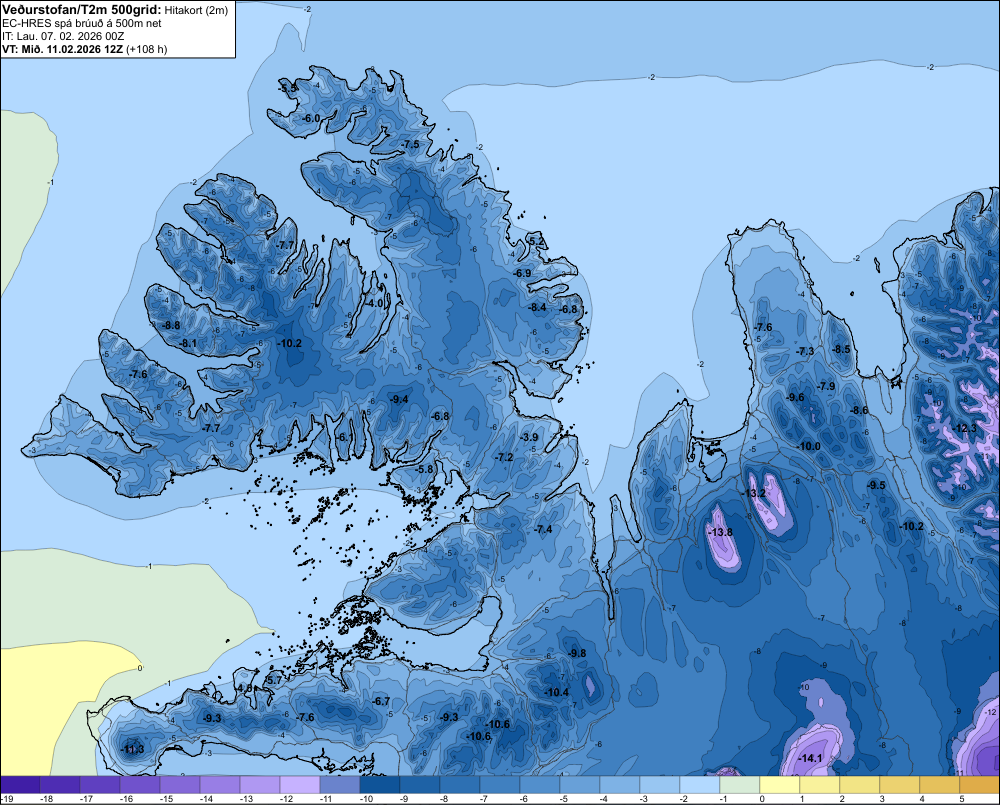Click the -8.1 temperature label

(x=188, y=343)
